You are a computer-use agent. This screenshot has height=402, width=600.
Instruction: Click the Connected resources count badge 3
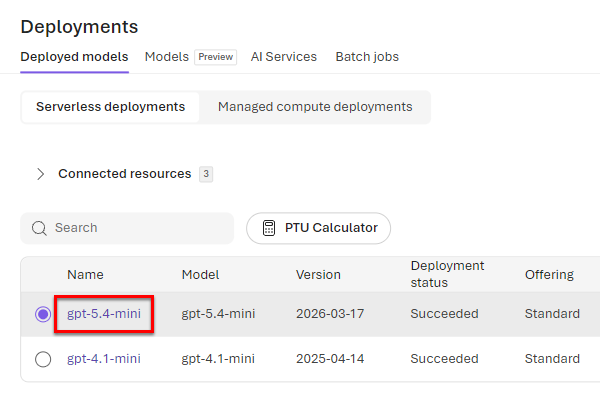(206, 174)
